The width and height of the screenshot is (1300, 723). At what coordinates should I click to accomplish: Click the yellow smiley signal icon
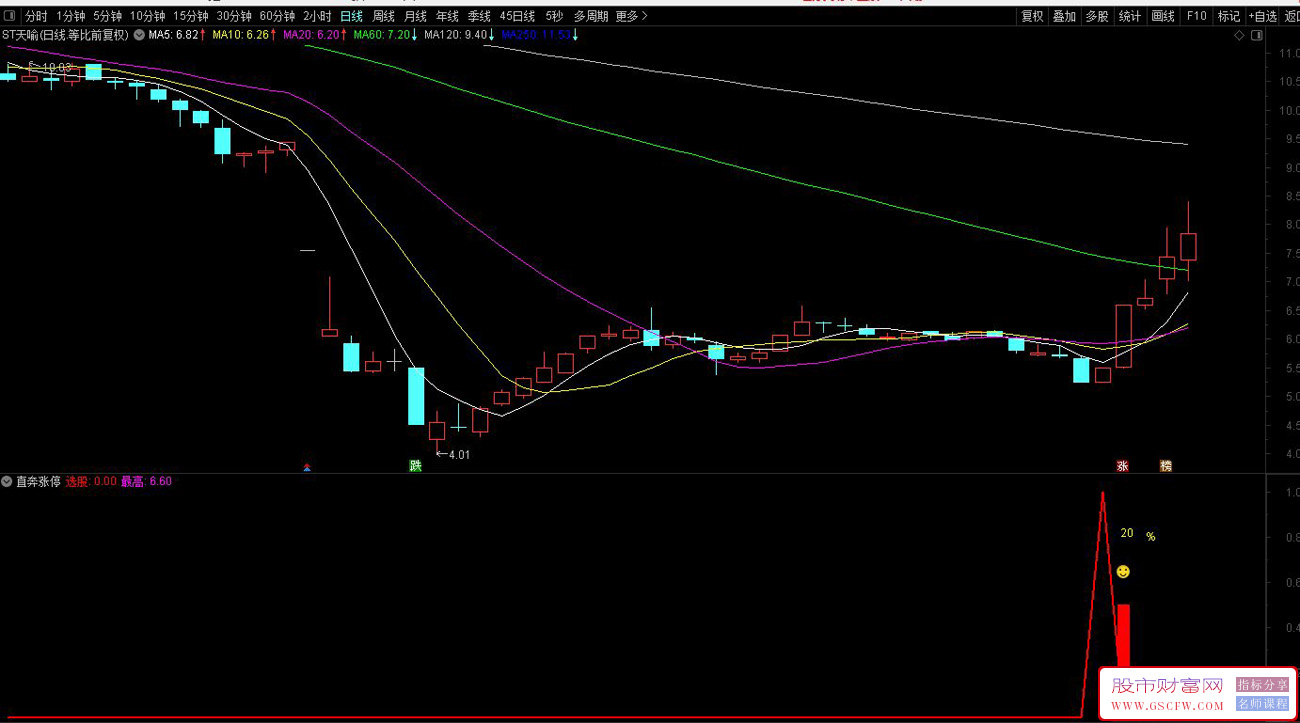(1123, 572)
